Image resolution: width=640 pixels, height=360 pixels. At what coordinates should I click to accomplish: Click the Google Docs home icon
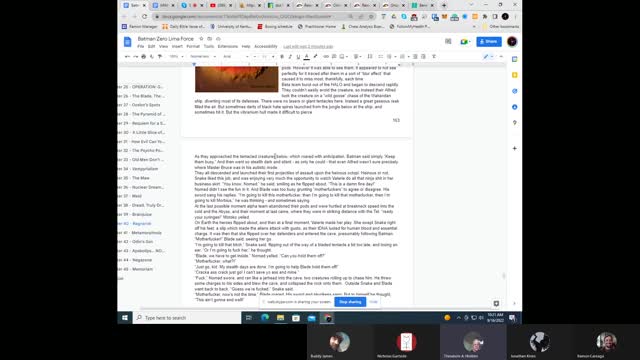click(127, 42)
